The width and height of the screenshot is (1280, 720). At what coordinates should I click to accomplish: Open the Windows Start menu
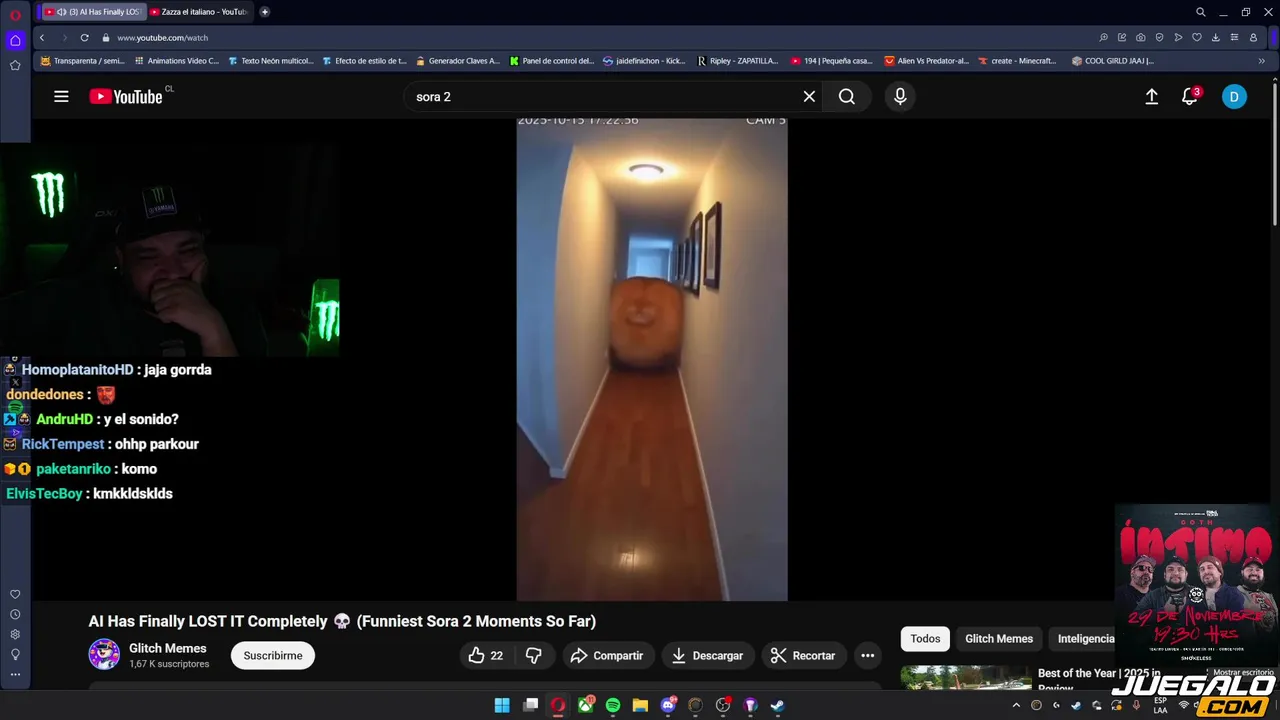click(502, 705)
